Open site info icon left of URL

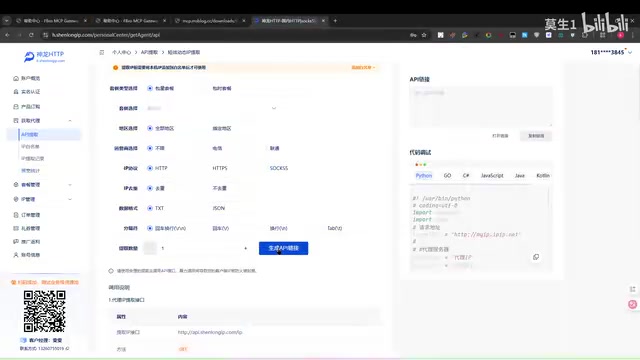(x=45, y=35)
